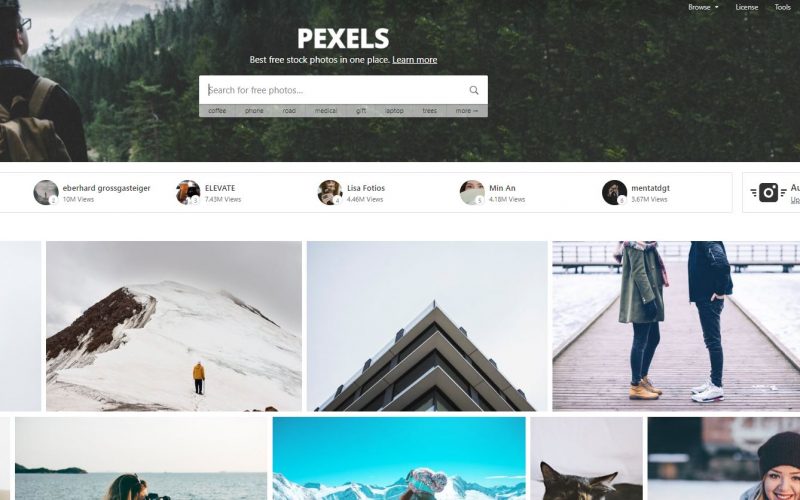Expand the Browse dropdown menu
Screen dimensions: 800x500
point(703,7)
